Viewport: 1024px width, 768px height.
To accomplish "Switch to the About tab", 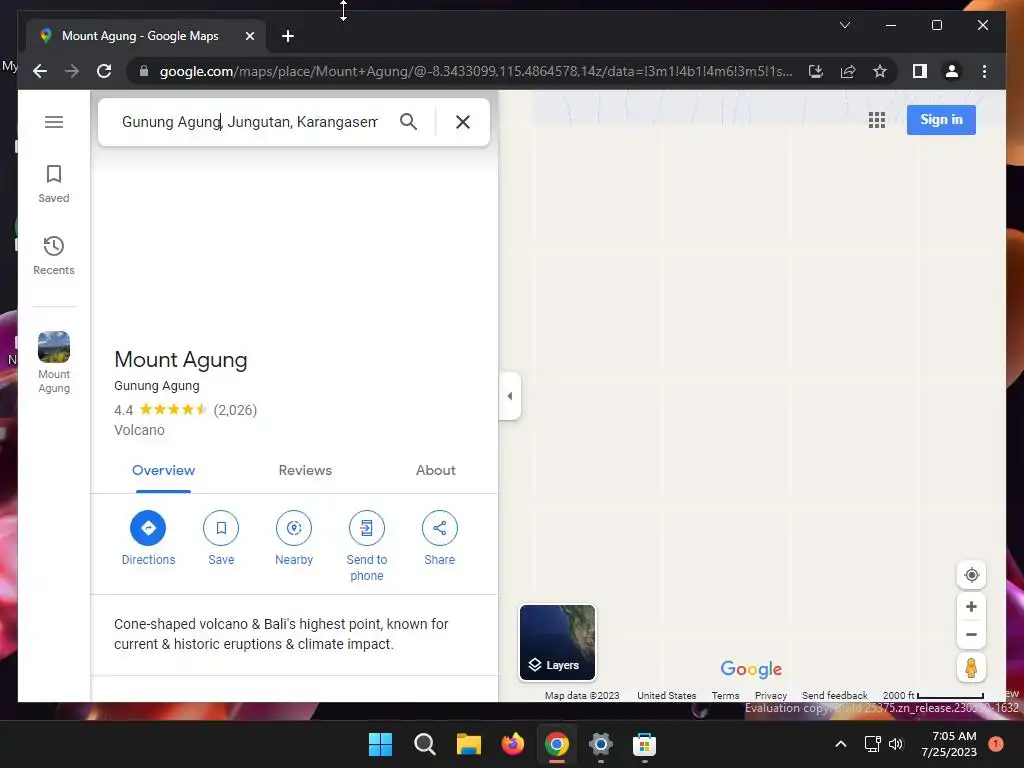I will pos(436,470).
